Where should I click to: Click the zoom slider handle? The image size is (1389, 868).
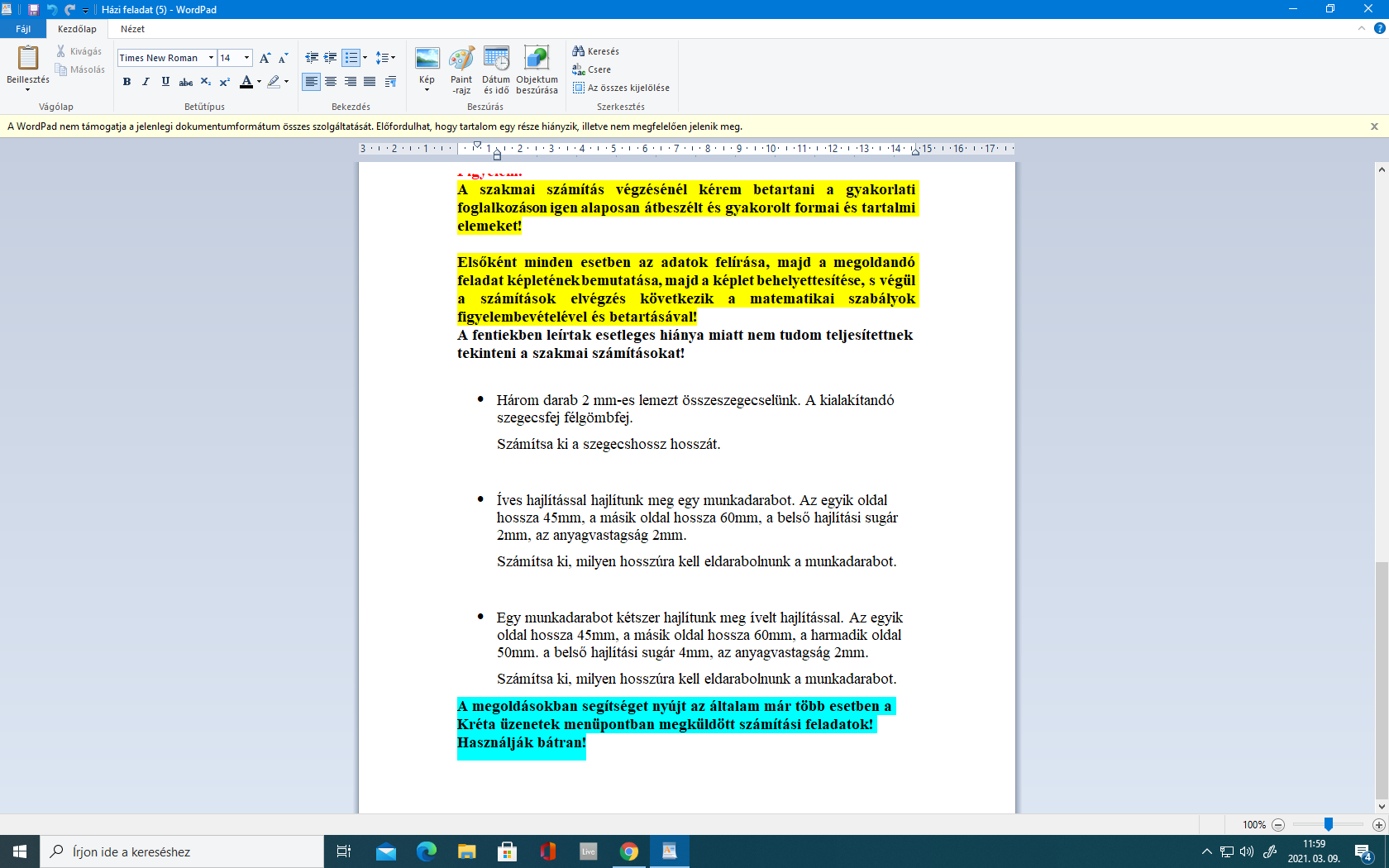pyautogui.click(x=1328, y=824)
